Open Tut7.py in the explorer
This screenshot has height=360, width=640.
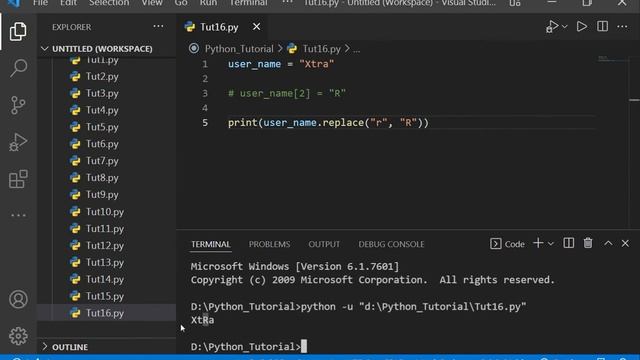102,161
